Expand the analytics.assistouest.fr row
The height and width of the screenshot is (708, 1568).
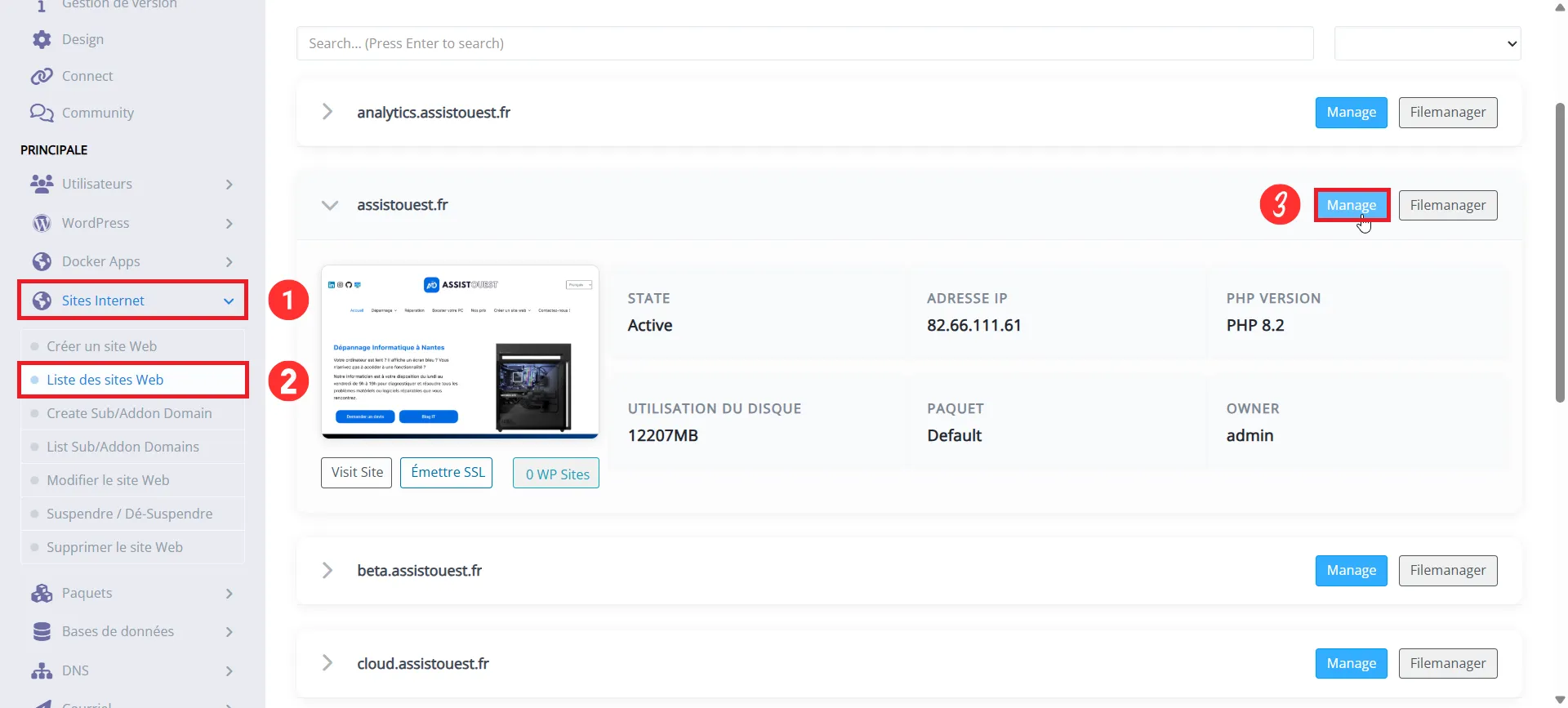(x=327, y=112)
